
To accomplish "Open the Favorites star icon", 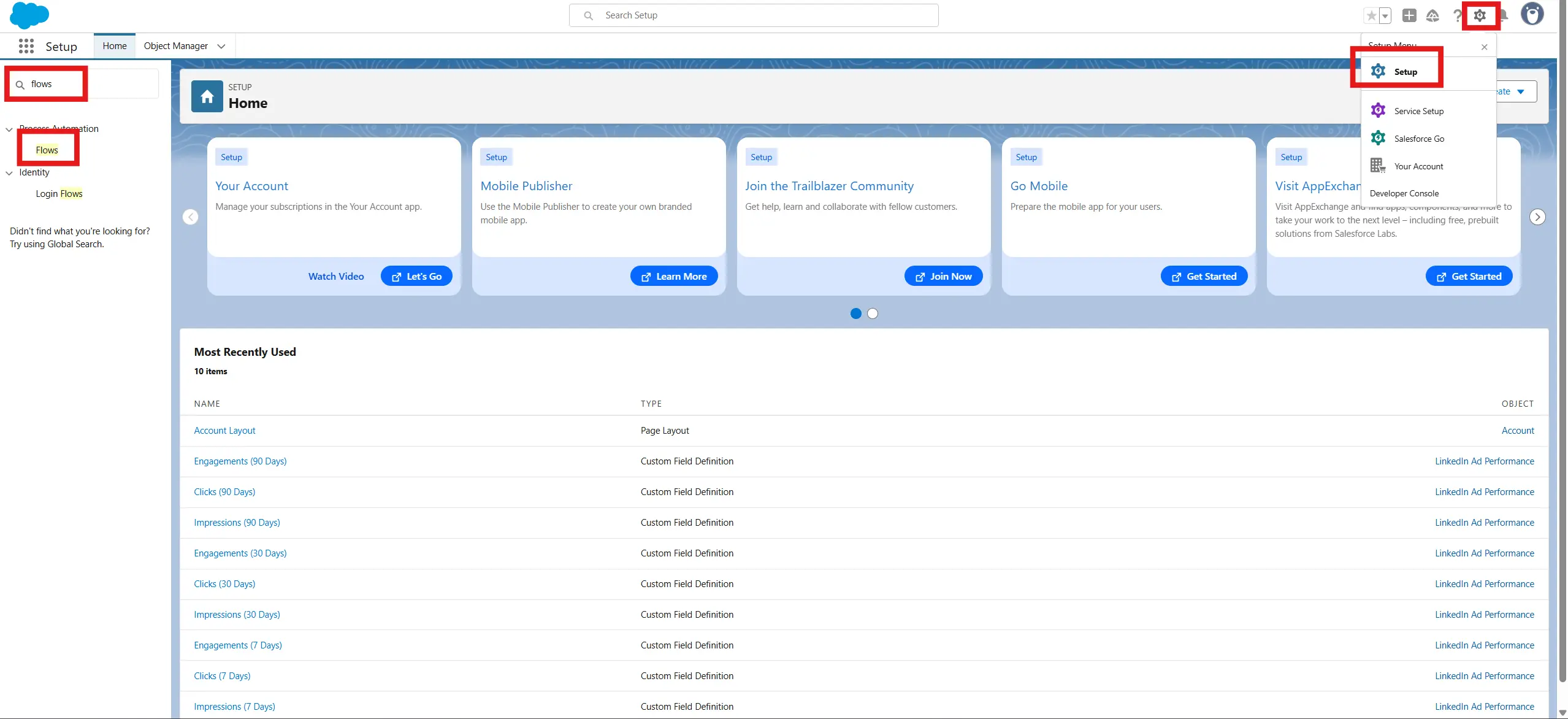I will pyautogui.click(x=1371, y=15).
